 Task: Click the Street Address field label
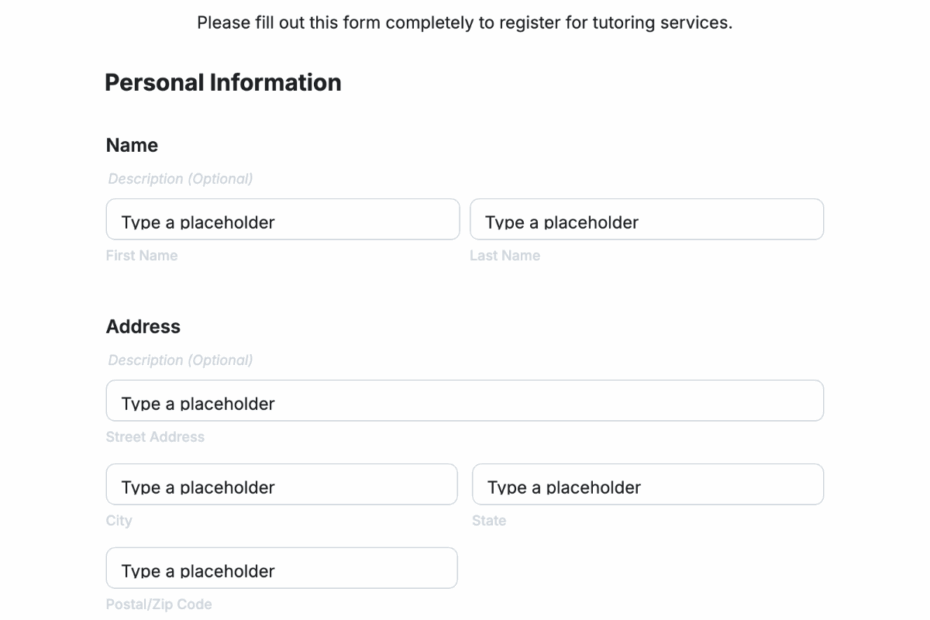pyautogui.click(x=155, y=437)
